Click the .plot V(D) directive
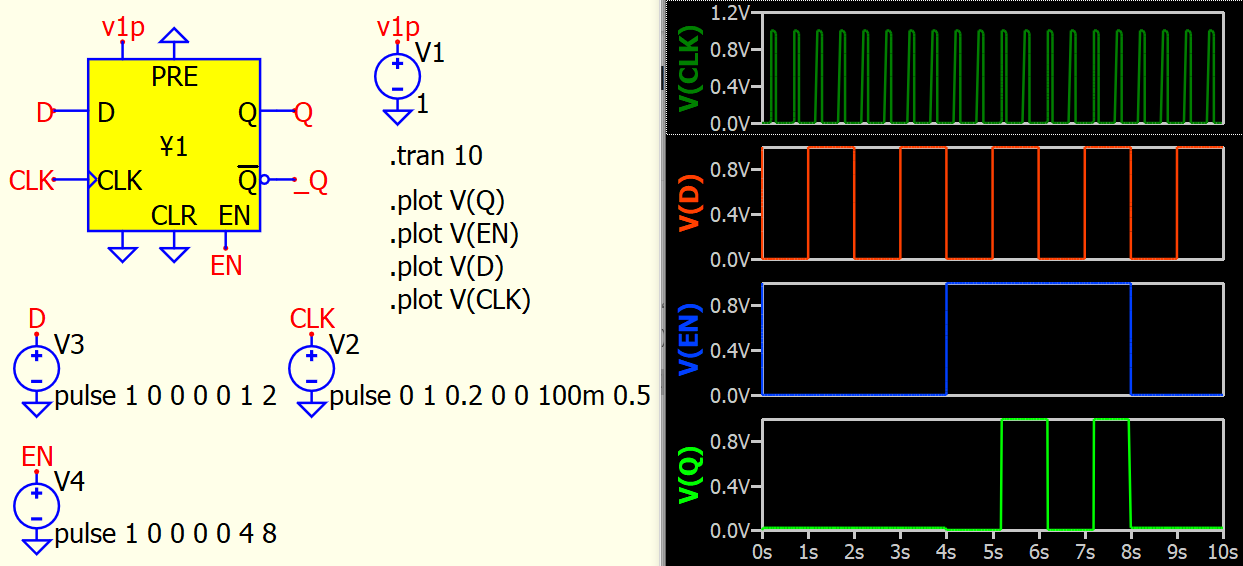Image resolution: width=1243 pixels, height=566 pixels. point(447,267)
